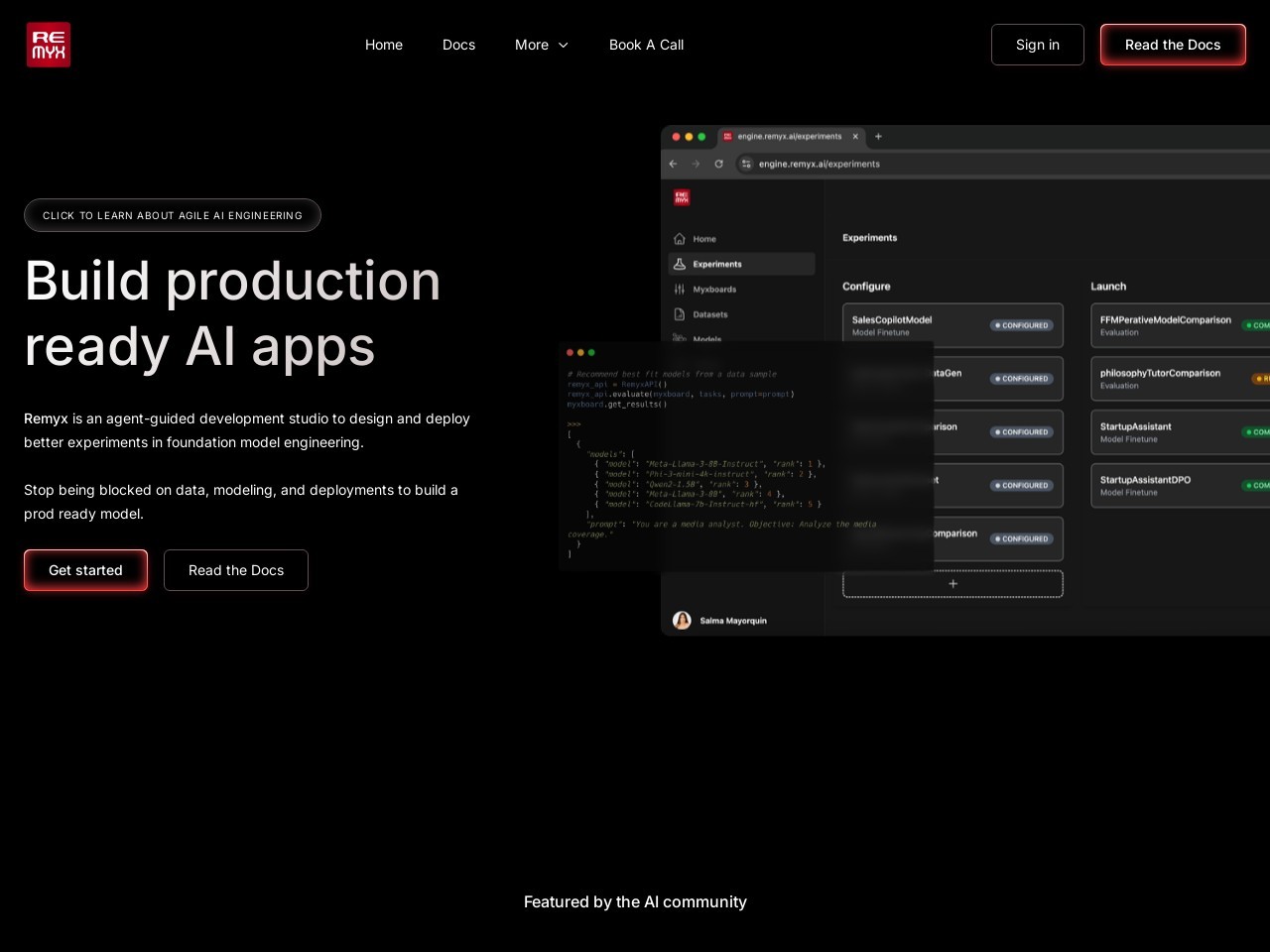Screen dimensions: 1270x952
Task: Open the Docs nav link
Action: coord(458,45)
